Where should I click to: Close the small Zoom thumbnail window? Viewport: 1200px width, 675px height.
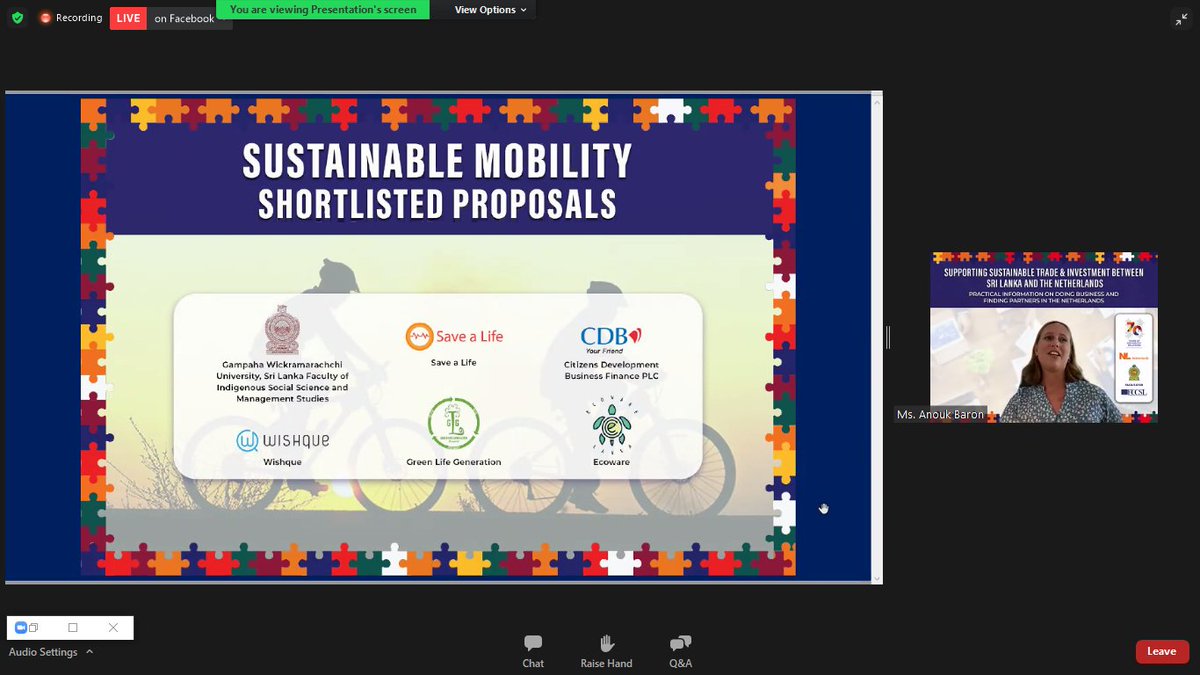(x=113, y=628)
